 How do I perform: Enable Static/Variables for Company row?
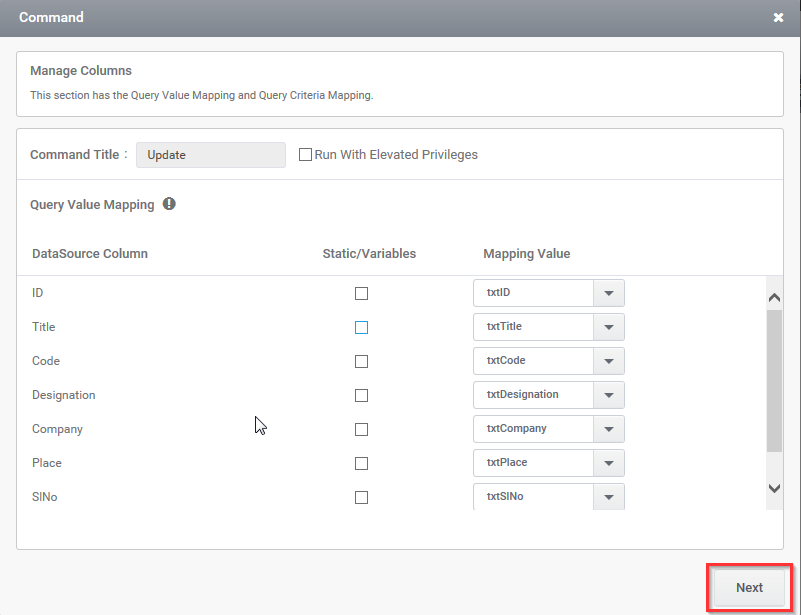point(361,430)
